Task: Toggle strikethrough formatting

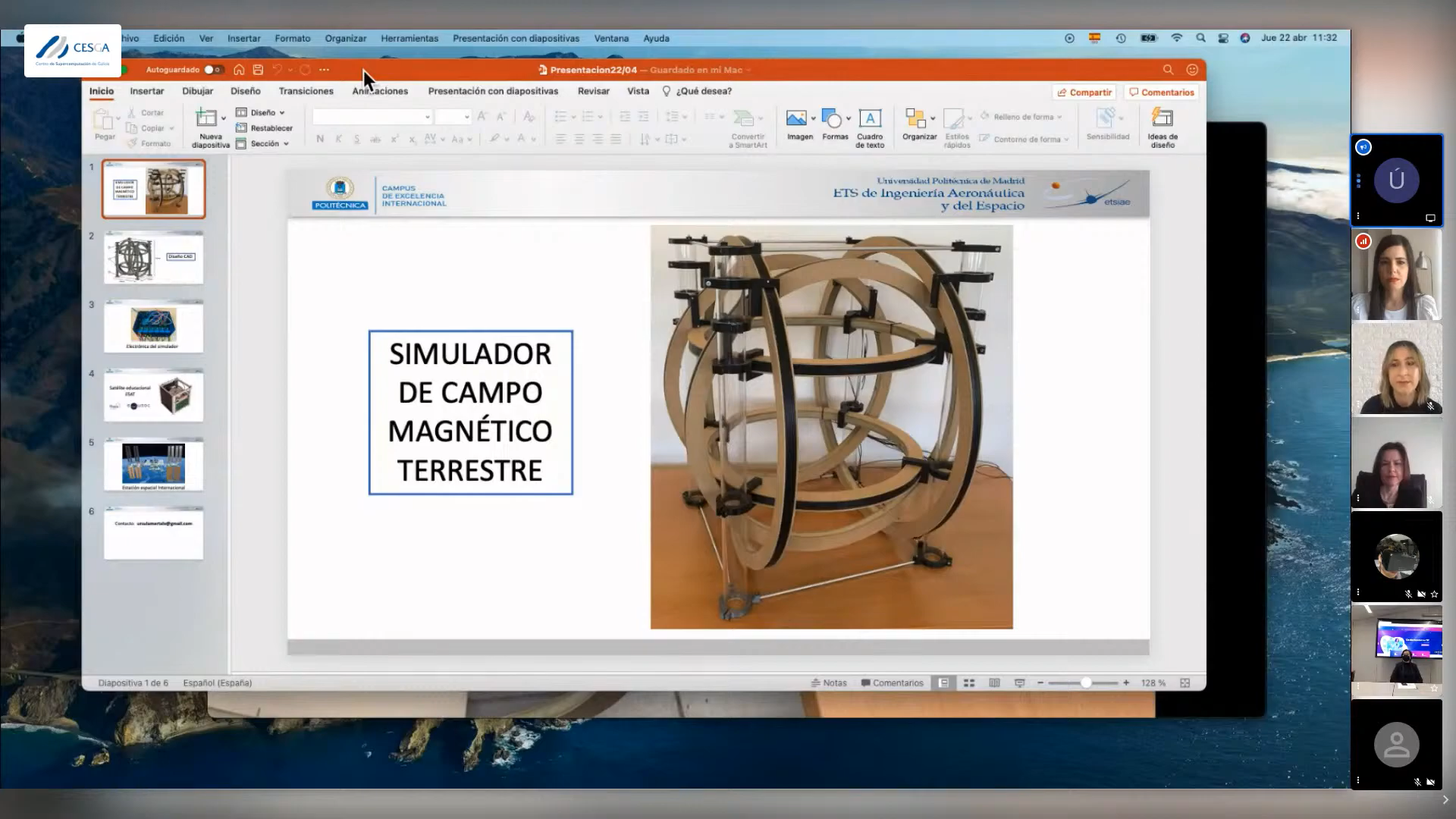Action: [x=375, y=140]
